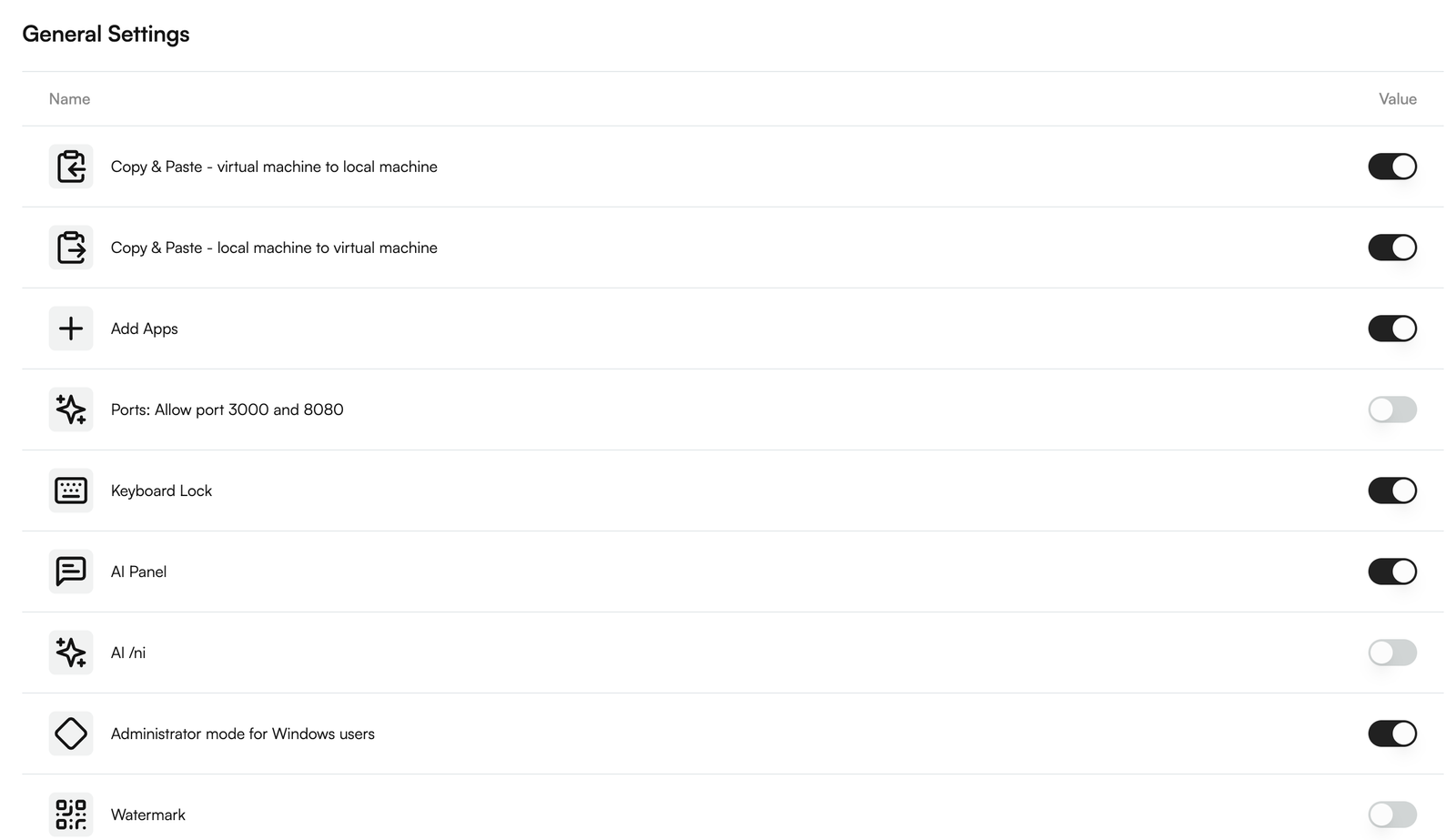
Task: Click the Copy & Paste virtual-to-local clipboard icon
Action: tap(71, 167)
